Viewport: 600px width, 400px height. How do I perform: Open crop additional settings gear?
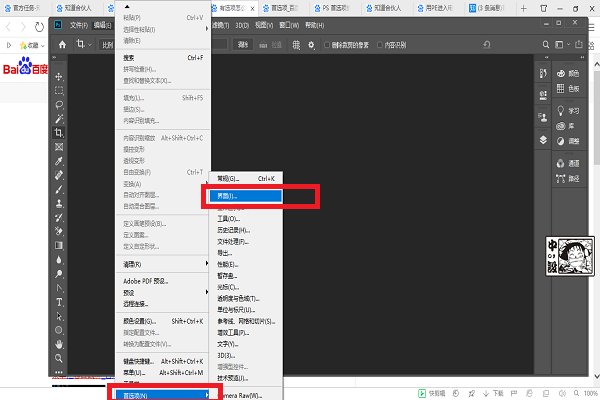click(x=311, y=45)
